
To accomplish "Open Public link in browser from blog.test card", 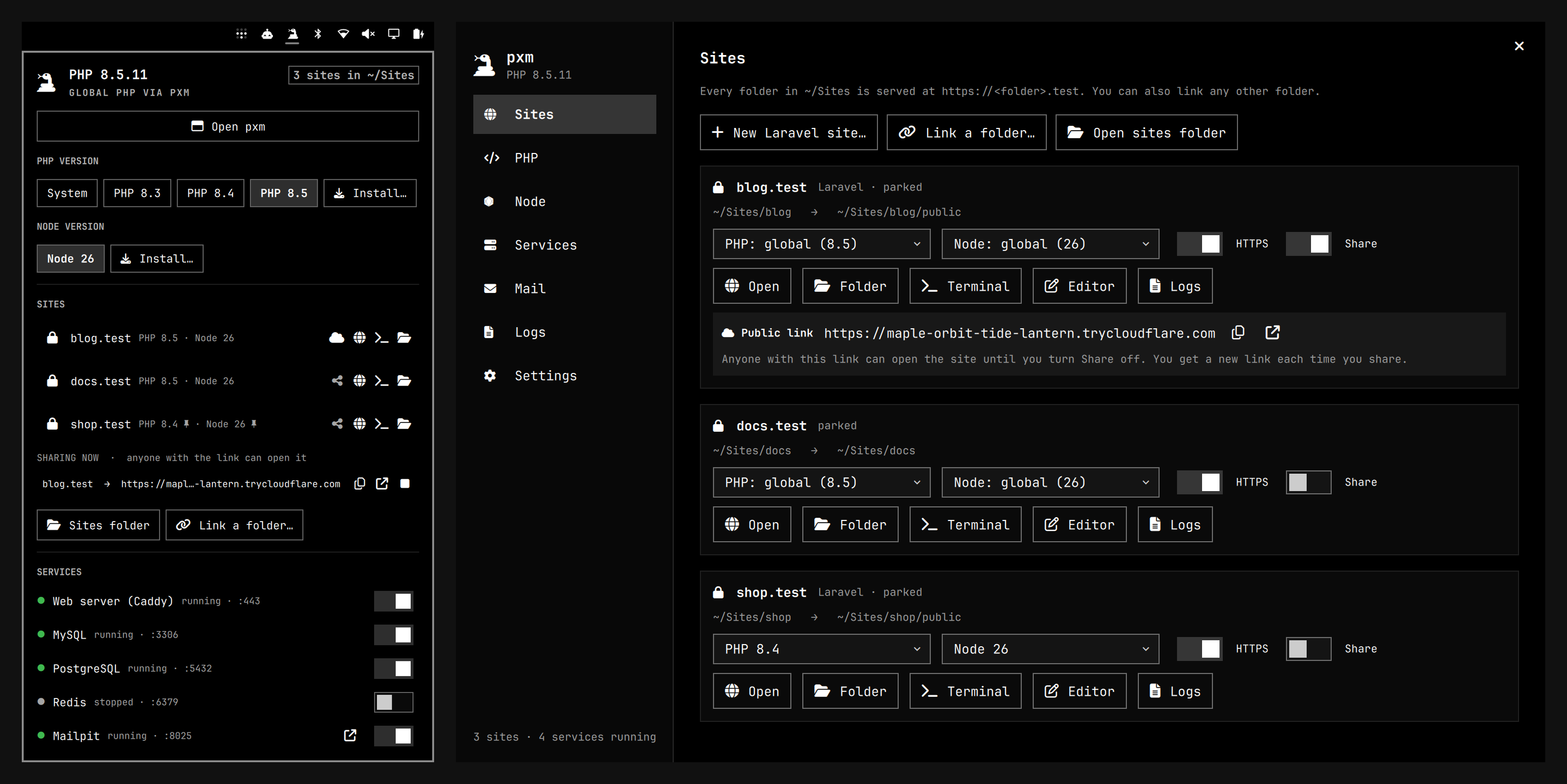I will pos(1272,333).
